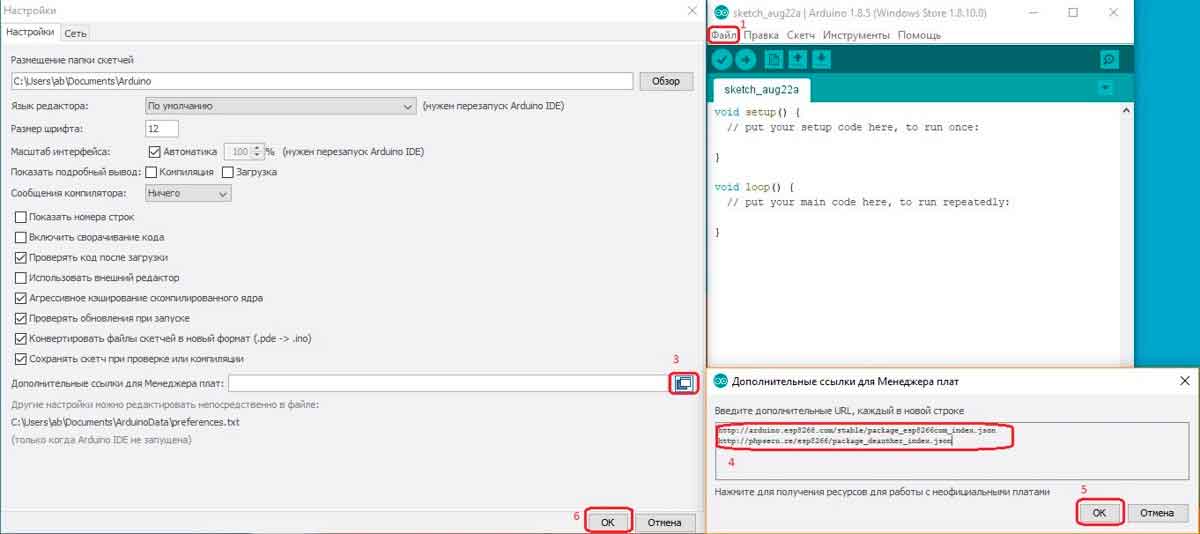Viewport: 1200px width, 534px height.
Task: Open a sketch with Open icon
Action: click(797, 59)
